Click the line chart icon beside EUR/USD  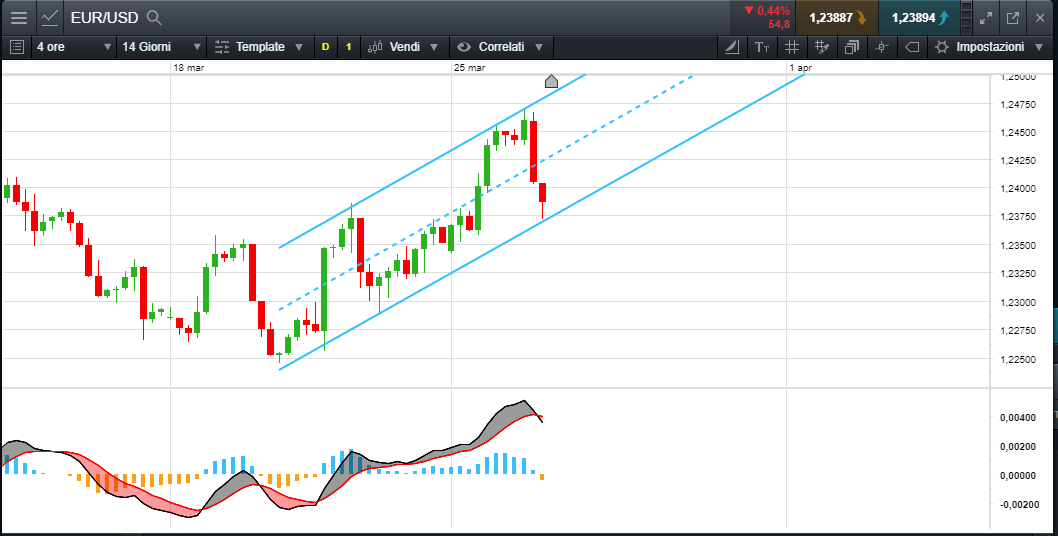click(49, 18)
